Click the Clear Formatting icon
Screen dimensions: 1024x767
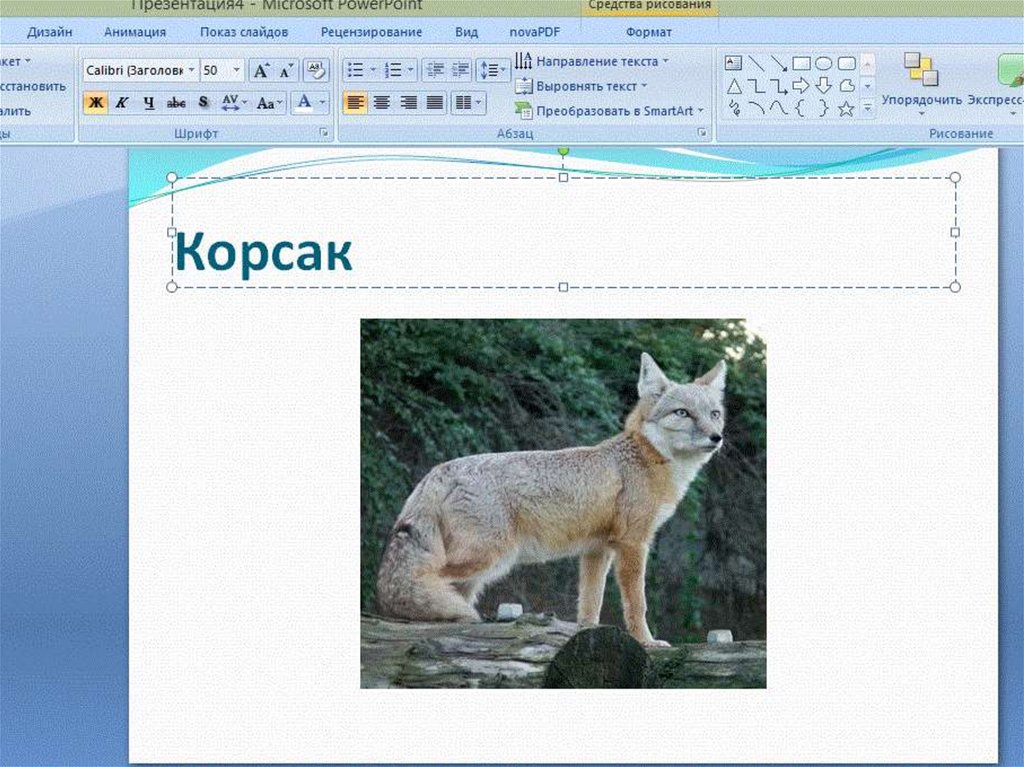pos(316,71)
